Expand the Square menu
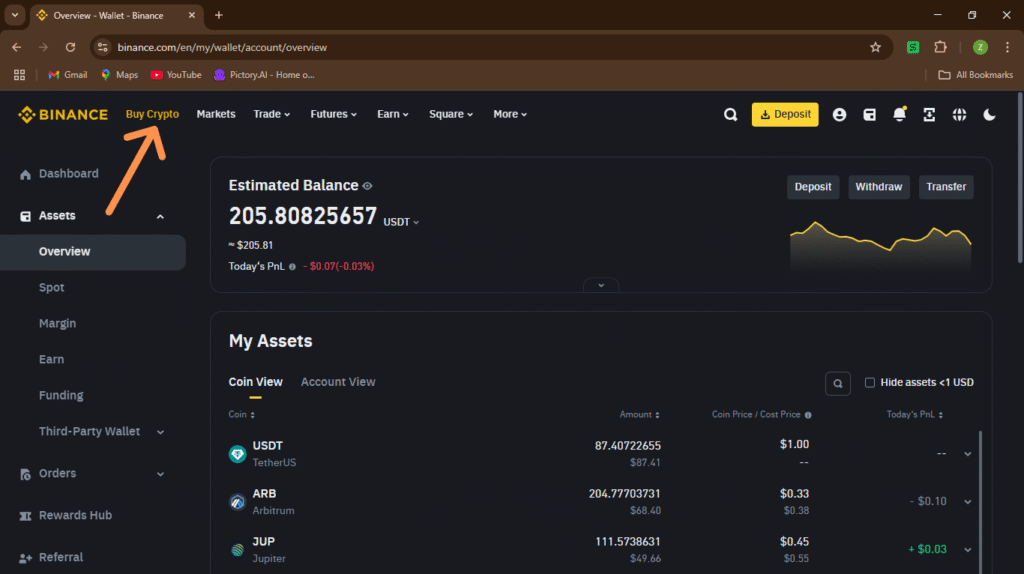 [451, 114]
